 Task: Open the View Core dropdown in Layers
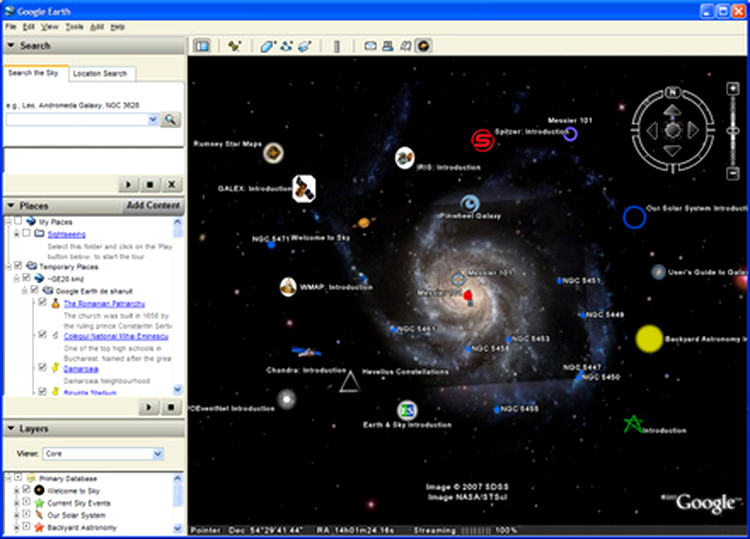(x=158, y=453)
